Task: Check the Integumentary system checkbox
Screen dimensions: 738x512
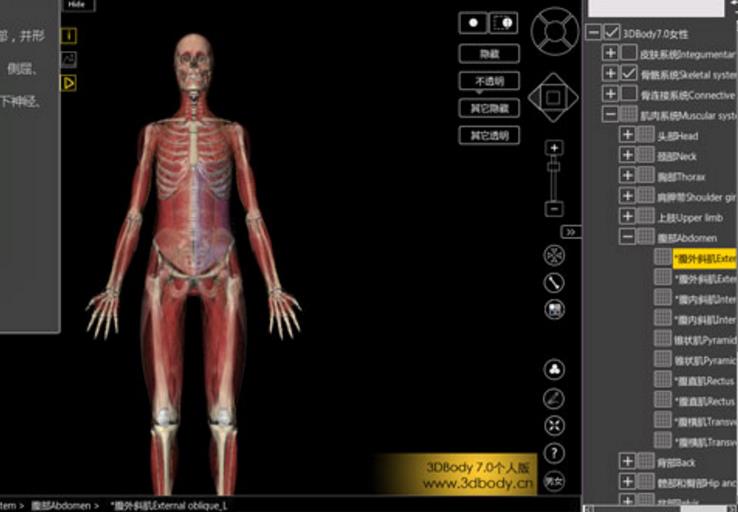Action: (629, 53)
